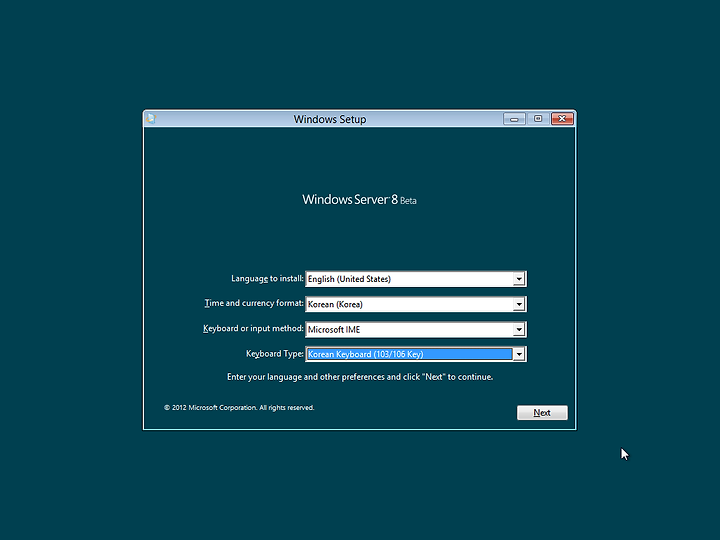
Task: Click the 2012 Microsoft Corporation copyright text
Action: 239,408
